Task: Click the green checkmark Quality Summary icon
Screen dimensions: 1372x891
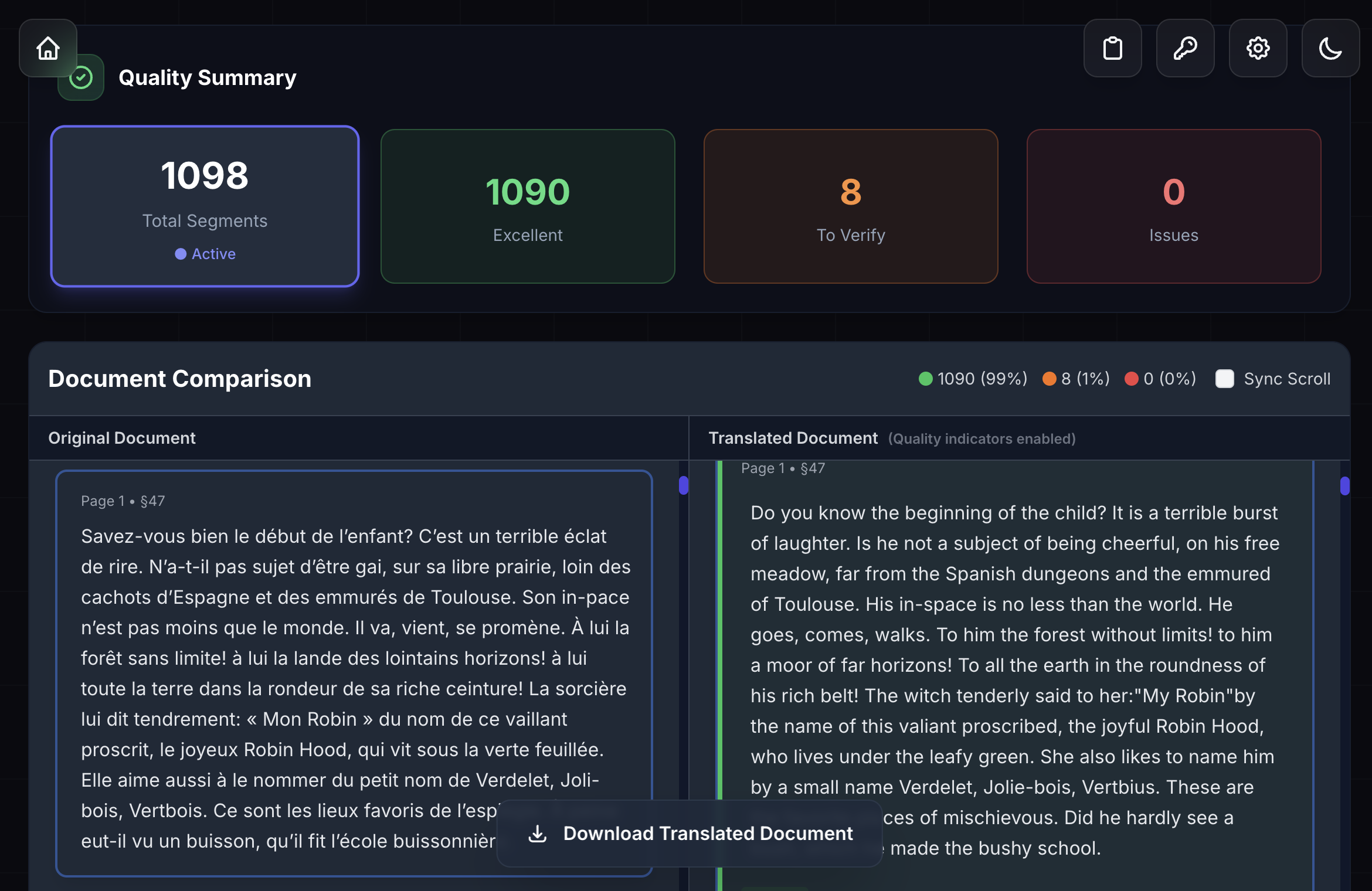Action: (81, 79)
